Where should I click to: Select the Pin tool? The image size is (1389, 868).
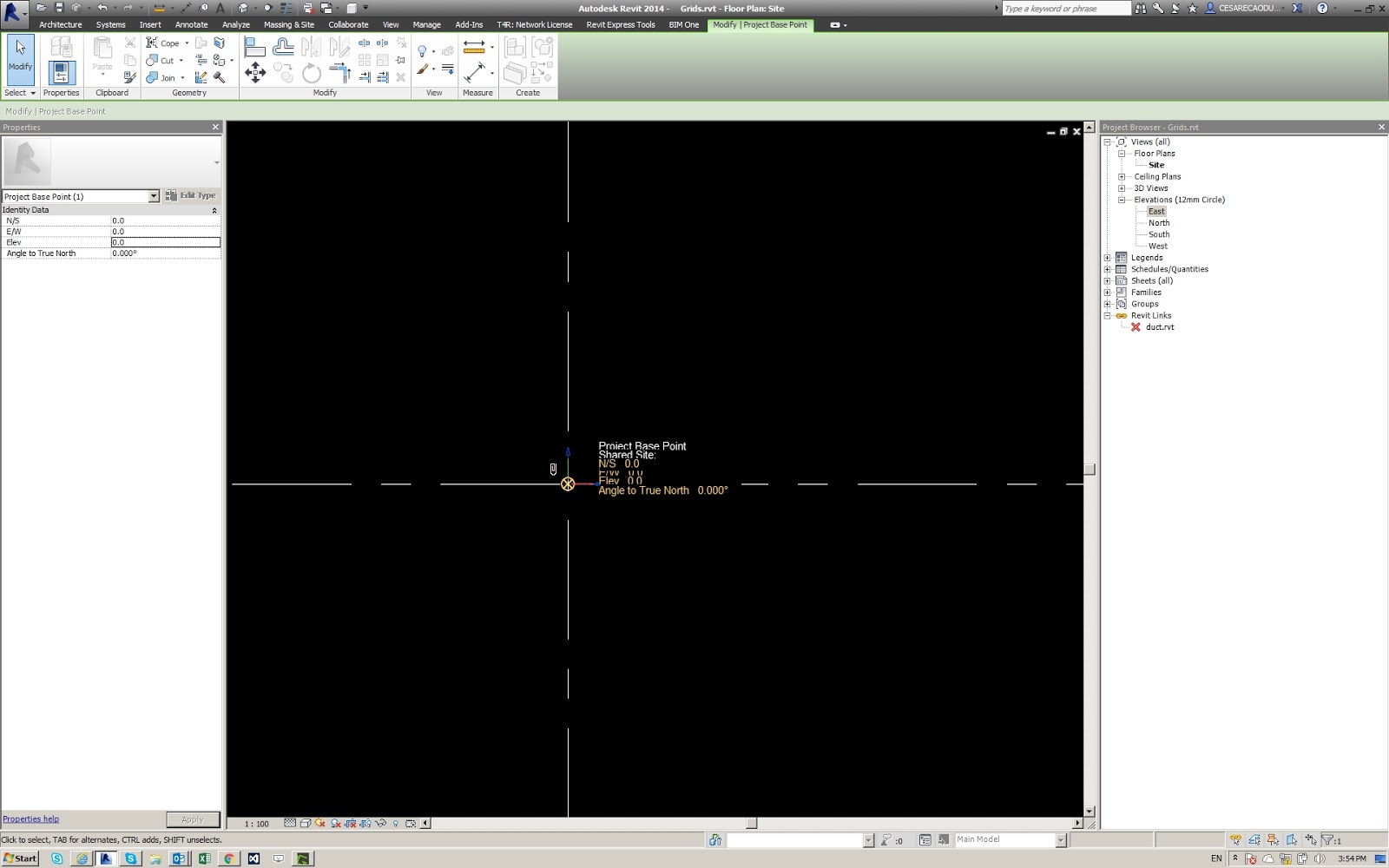400,59
